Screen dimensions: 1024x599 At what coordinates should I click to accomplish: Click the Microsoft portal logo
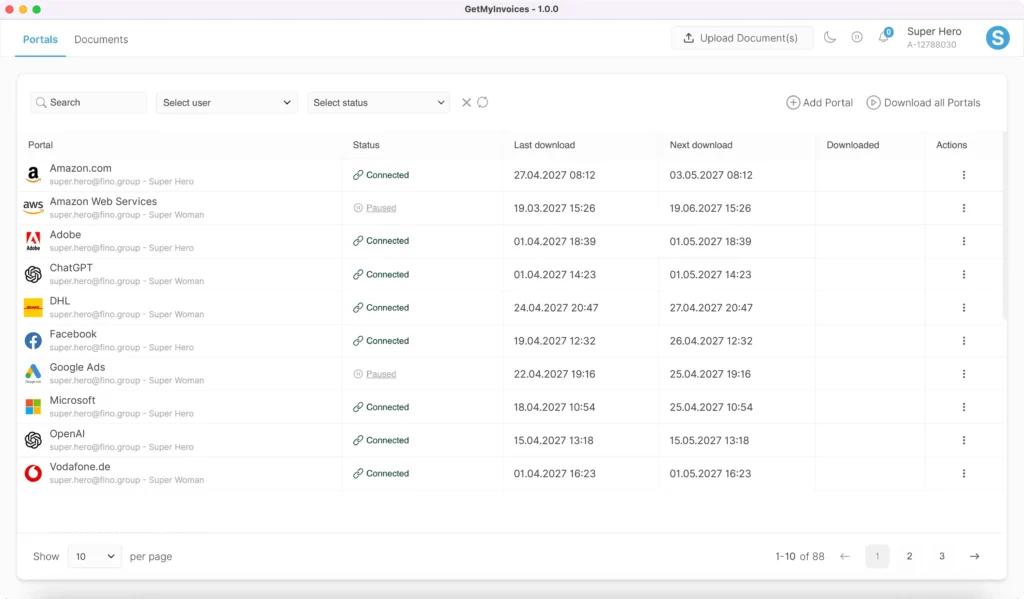tap(33, 407)
